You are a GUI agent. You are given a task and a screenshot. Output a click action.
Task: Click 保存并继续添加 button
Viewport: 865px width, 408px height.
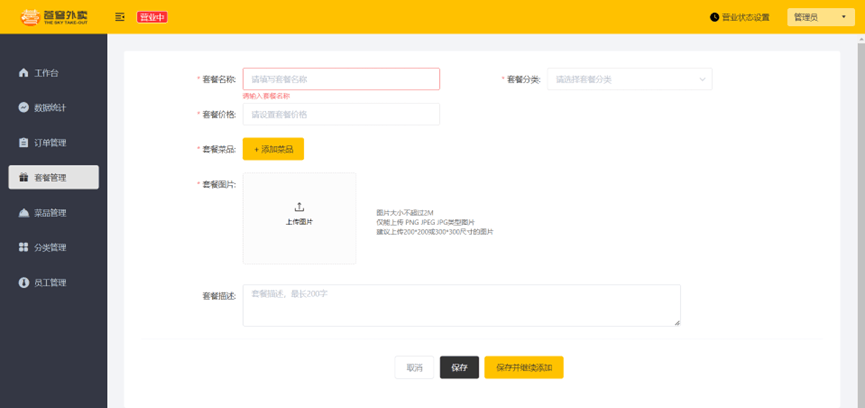[524, 368]
